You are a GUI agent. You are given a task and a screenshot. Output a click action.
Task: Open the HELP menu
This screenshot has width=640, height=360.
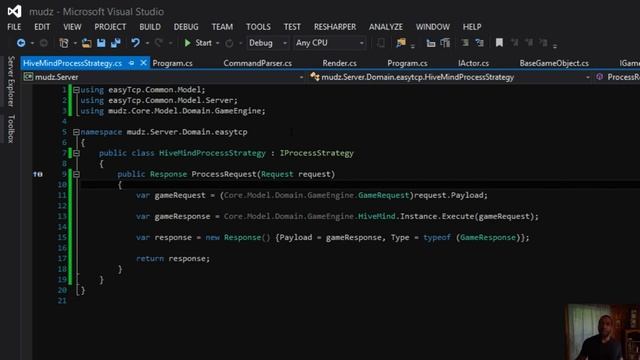click(472, 27)
